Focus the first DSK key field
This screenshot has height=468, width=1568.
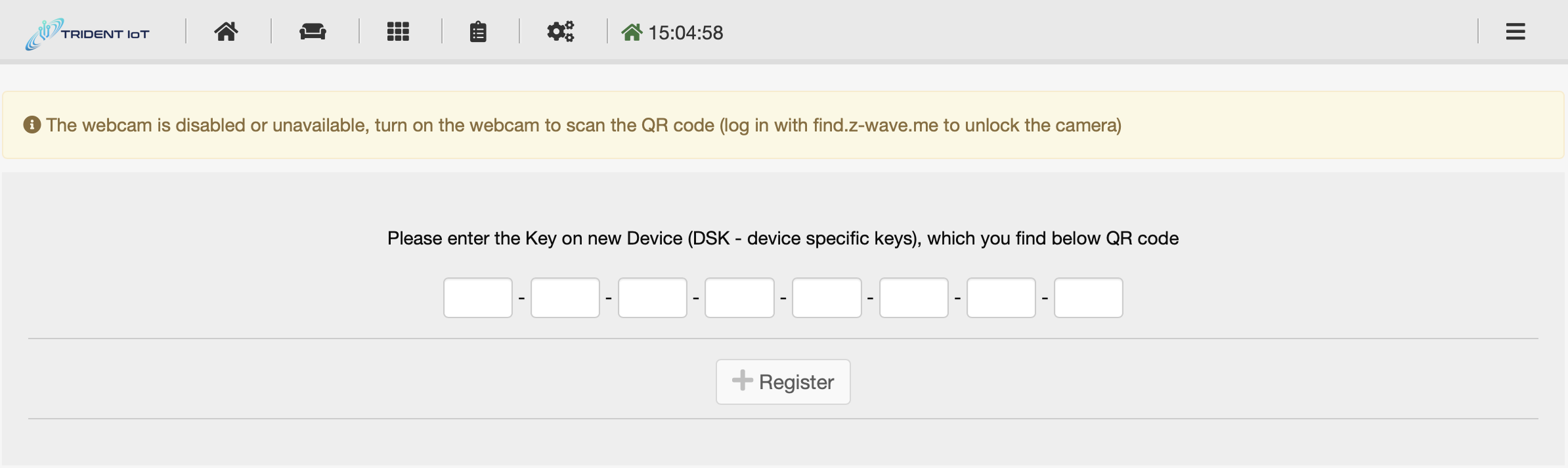coord(478,298)
